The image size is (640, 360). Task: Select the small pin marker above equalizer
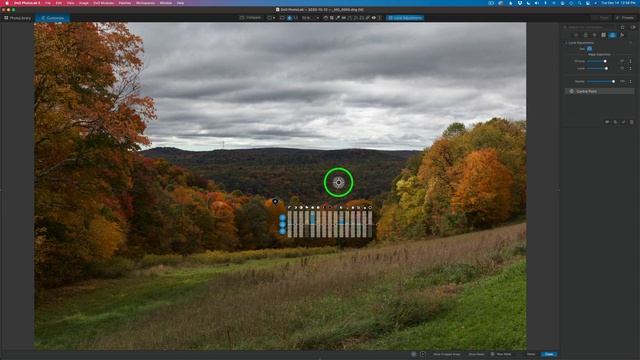275,202
